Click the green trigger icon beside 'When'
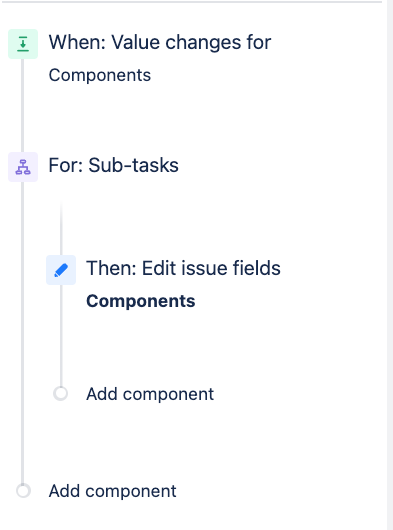393x530 pixels. [23, 44]
